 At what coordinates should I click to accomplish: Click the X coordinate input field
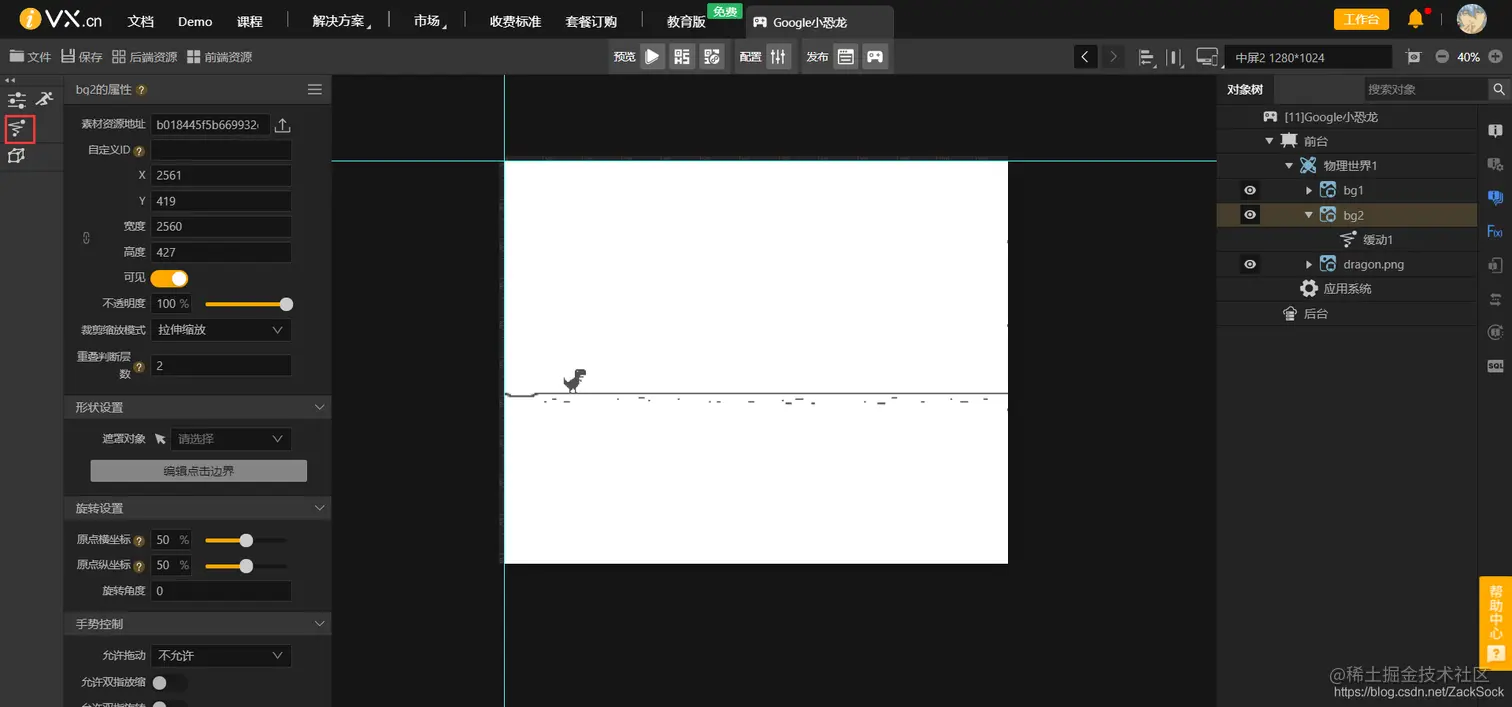tap(221, 175)
